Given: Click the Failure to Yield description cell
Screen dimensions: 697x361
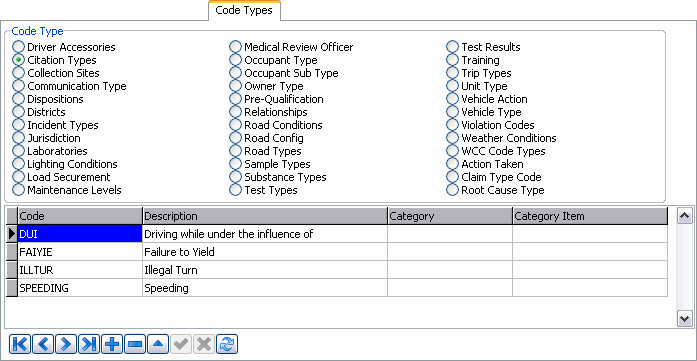Looking at the screenshot, I should [265, 252].
